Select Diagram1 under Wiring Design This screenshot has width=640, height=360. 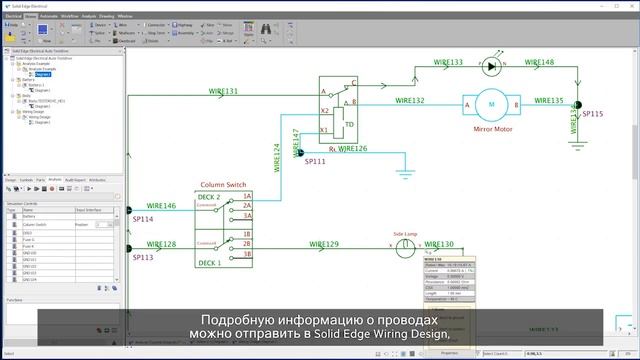pyautogui.click(x=42, y=122)
